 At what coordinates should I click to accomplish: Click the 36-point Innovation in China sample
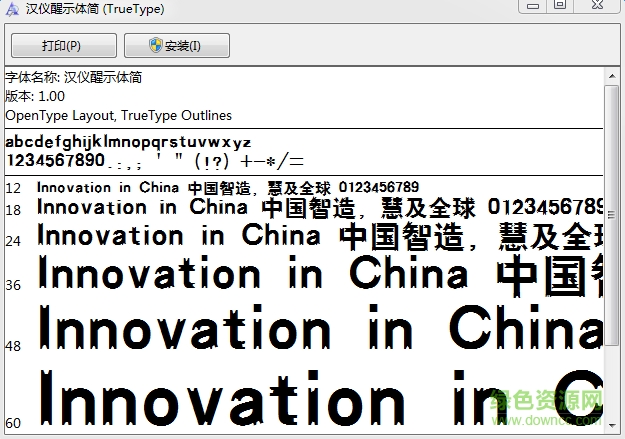[320, 276]
